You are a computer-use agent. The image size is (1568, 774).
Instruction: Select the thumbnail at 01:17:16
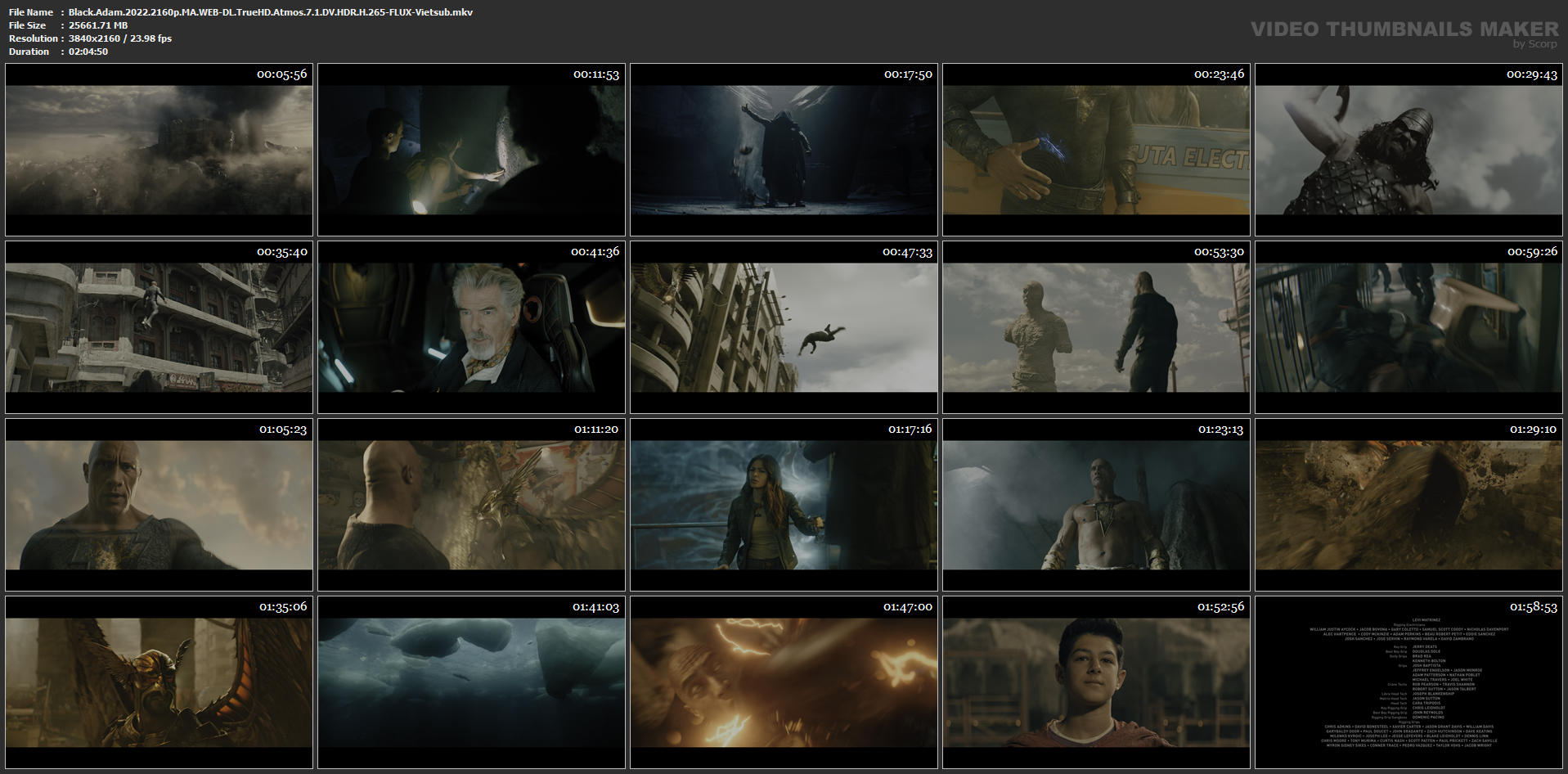pyautogui.click(x=784, y=505)
